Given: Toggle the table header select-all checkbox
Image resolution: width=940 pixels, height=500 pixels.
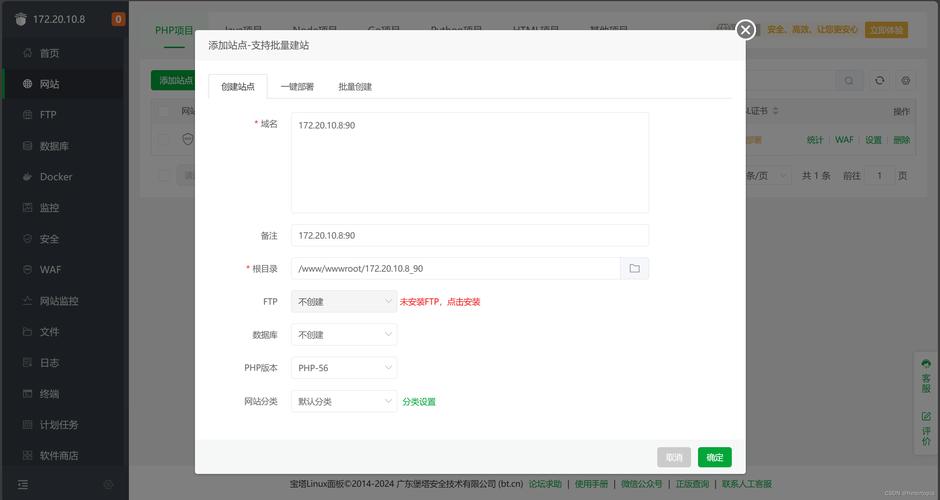Looking at the screenshot, I should [x=164, y=111].
